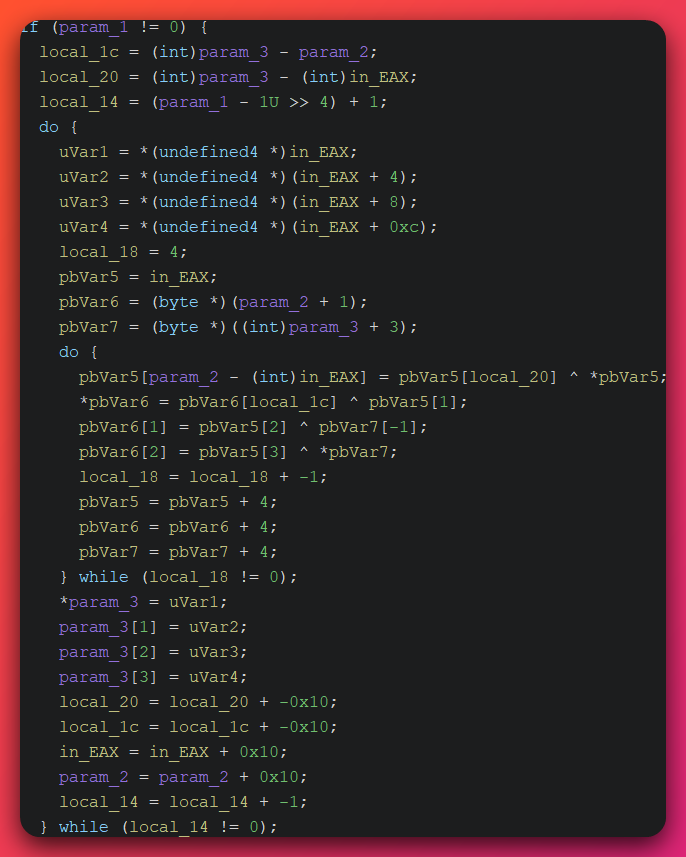Click the line '*pbVar6 = pbVar6[local_1c] ^ pbVar5[1];'
Viewport: 686px width, 857px height.
click(x=273, y=402)
